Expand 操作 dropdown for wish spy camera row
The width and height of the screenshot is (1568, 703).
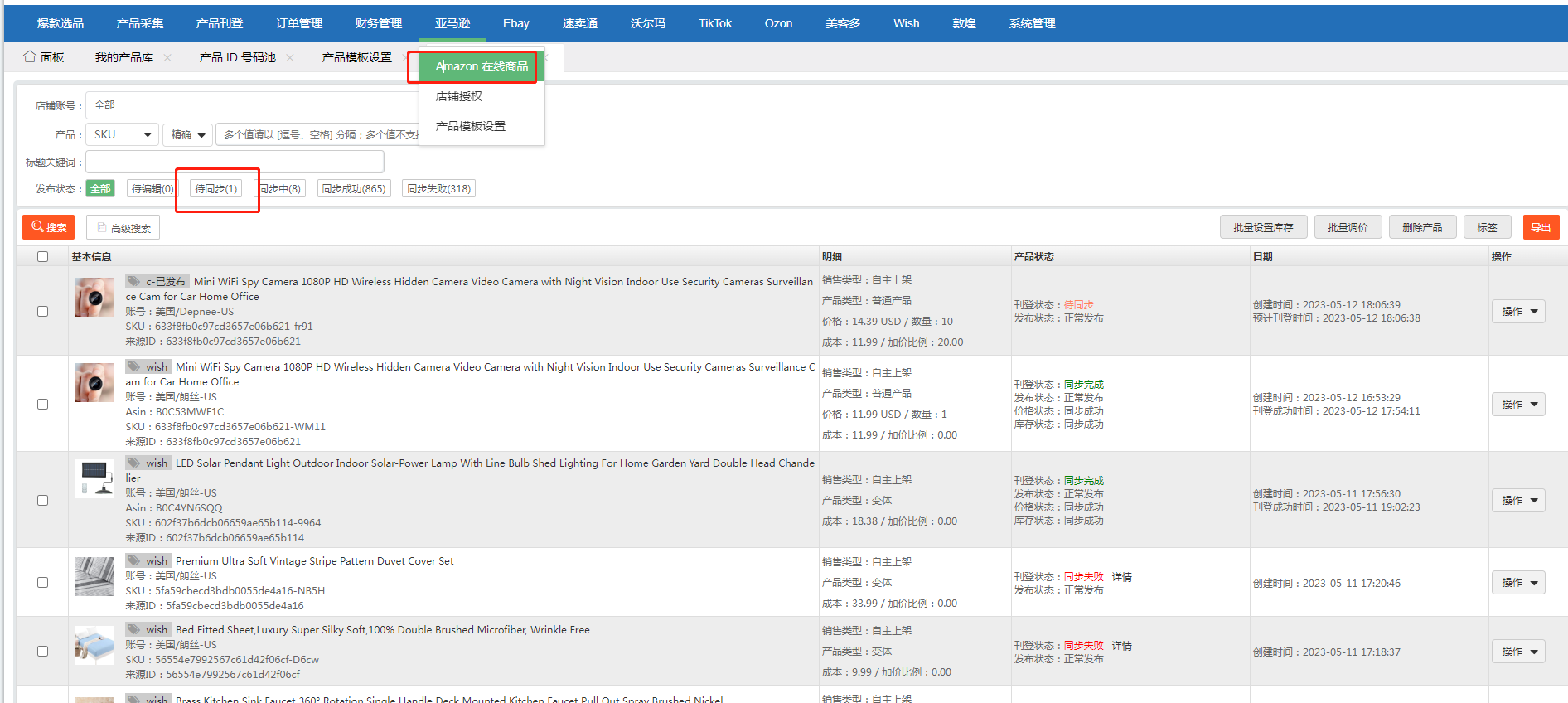click(x=1518, y=404)
